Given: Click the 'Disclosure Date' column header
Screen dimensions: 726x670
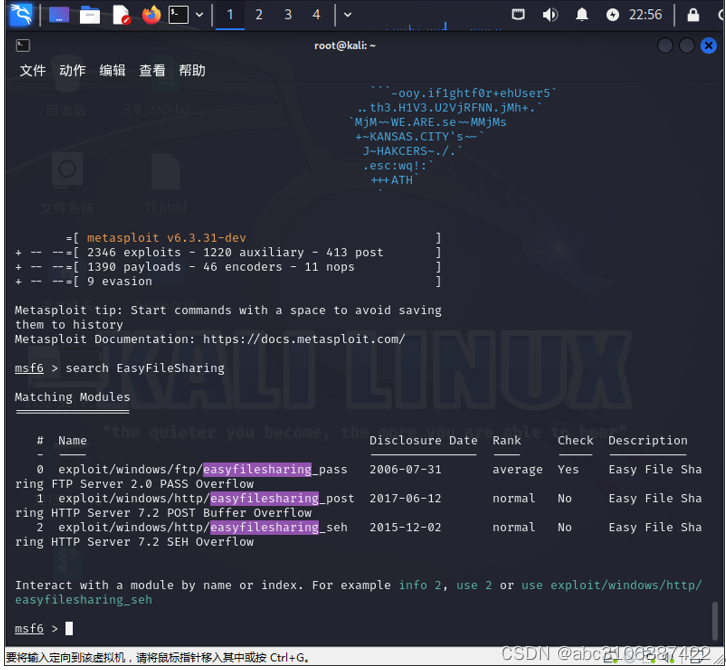Looking at the screenshot, I should (x=423, y=440).
